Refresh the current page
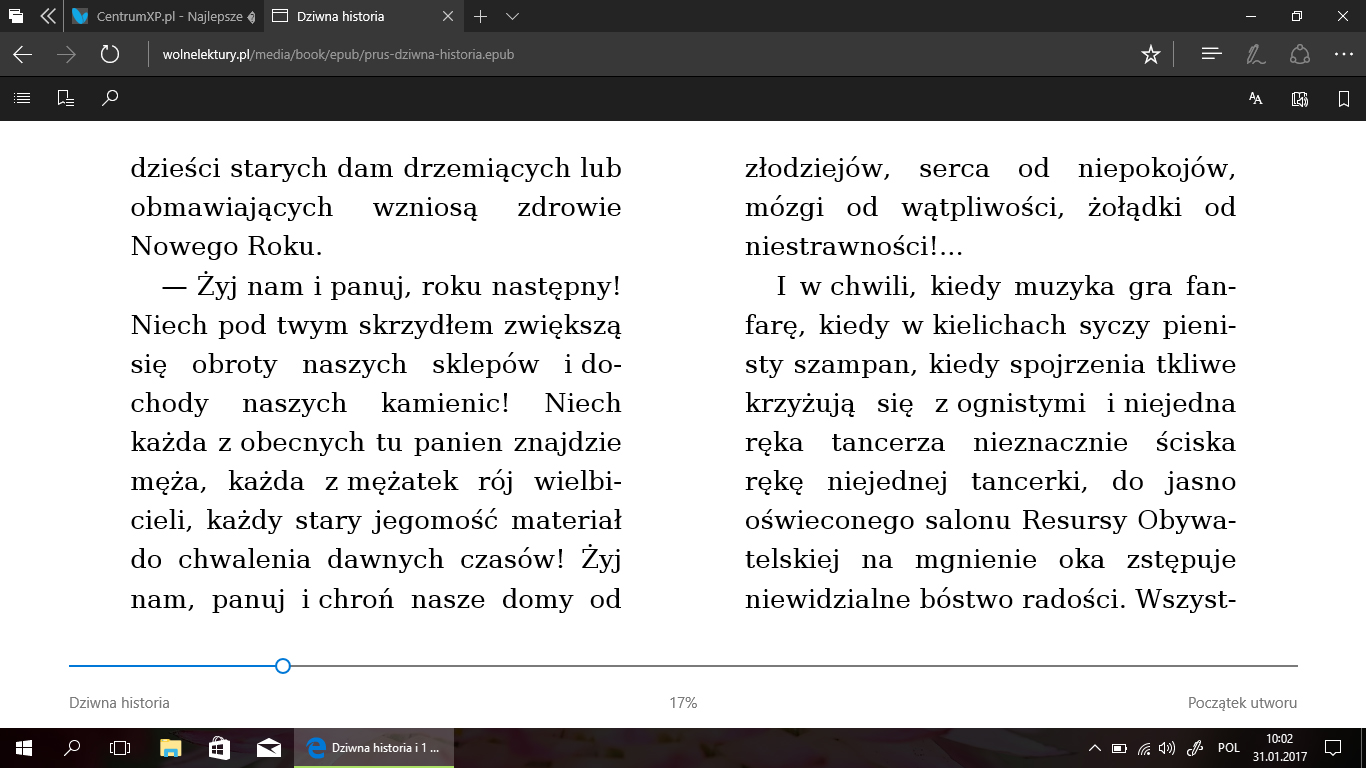Viewport: 1366px width, 768px height. tap(110, 55)
